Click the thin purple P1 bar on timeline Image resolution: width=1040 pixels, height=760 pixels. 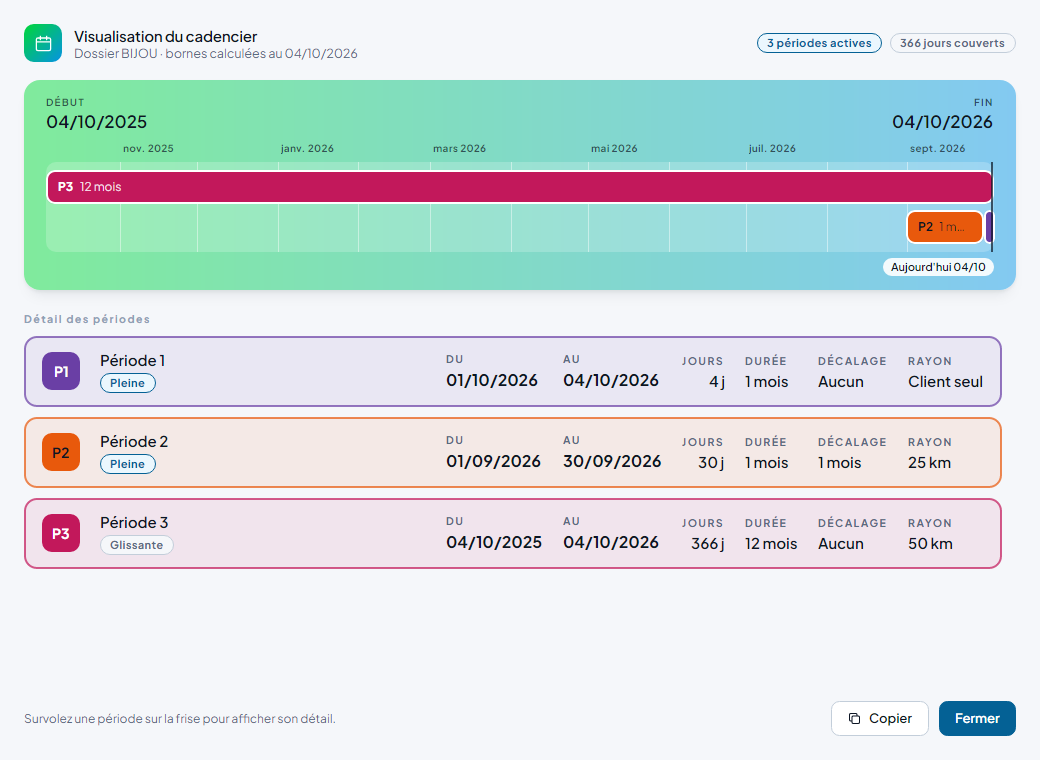[989, 227]
